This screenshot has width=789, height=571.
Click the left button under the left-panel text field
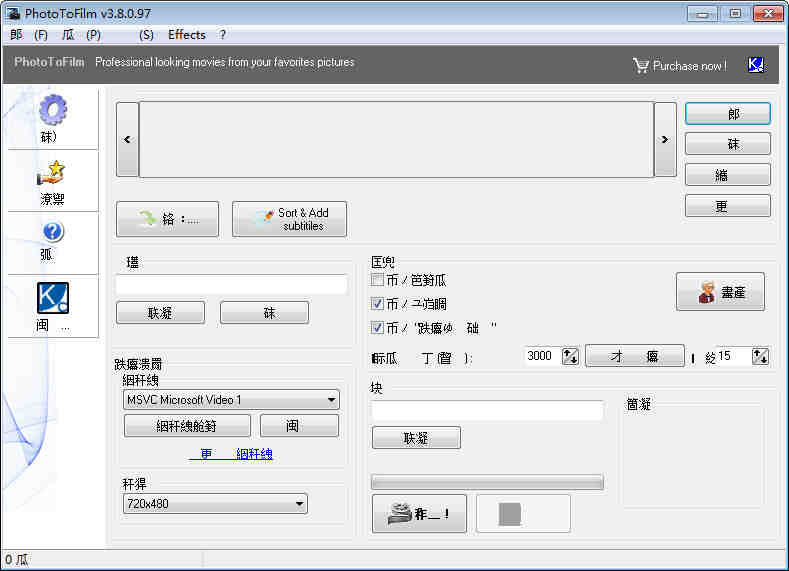[161, 313]
